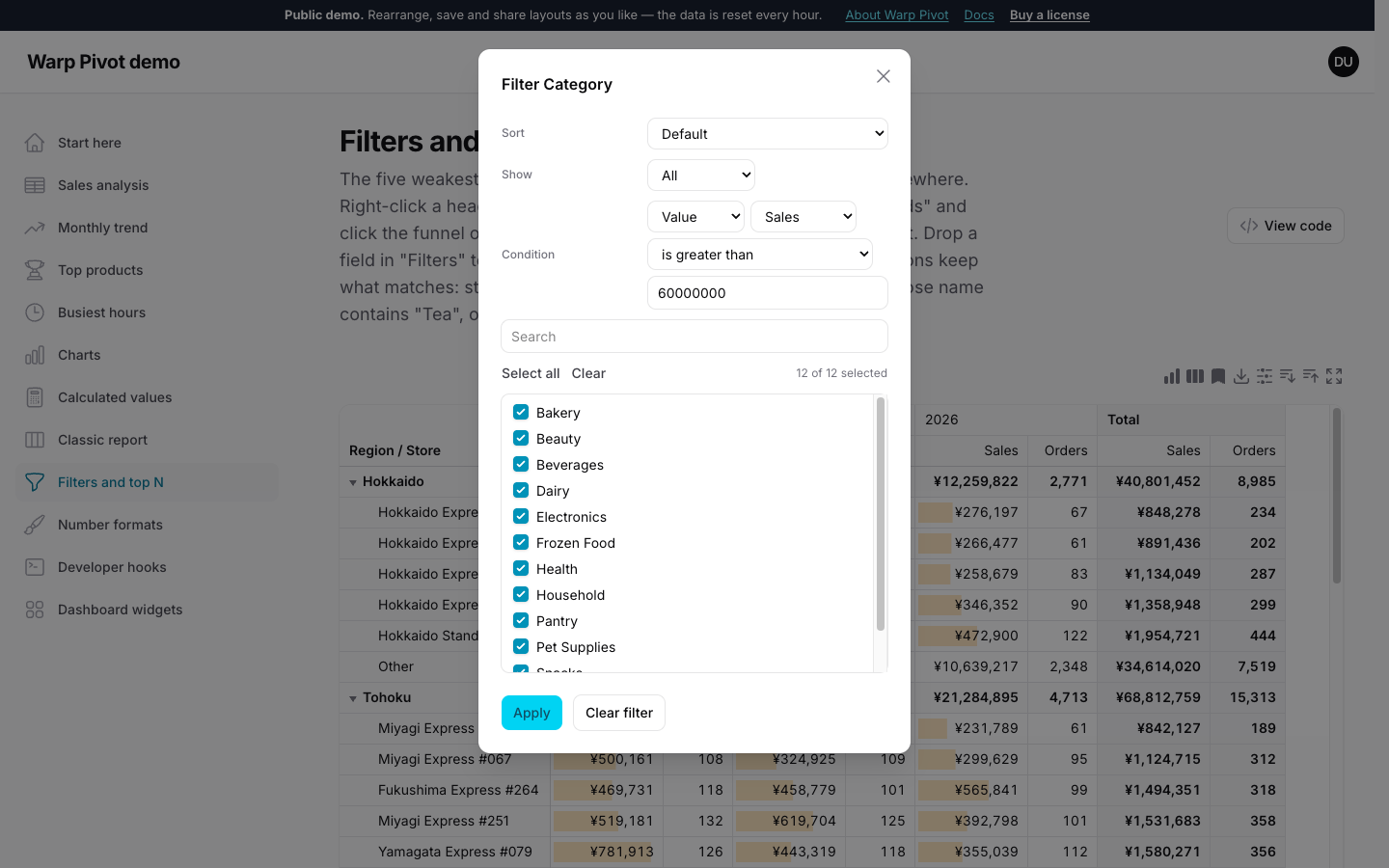This screenshot has height=868, width=1389.
Task: Open the Show dropdown set to All
Action: (x=701, y=176)
